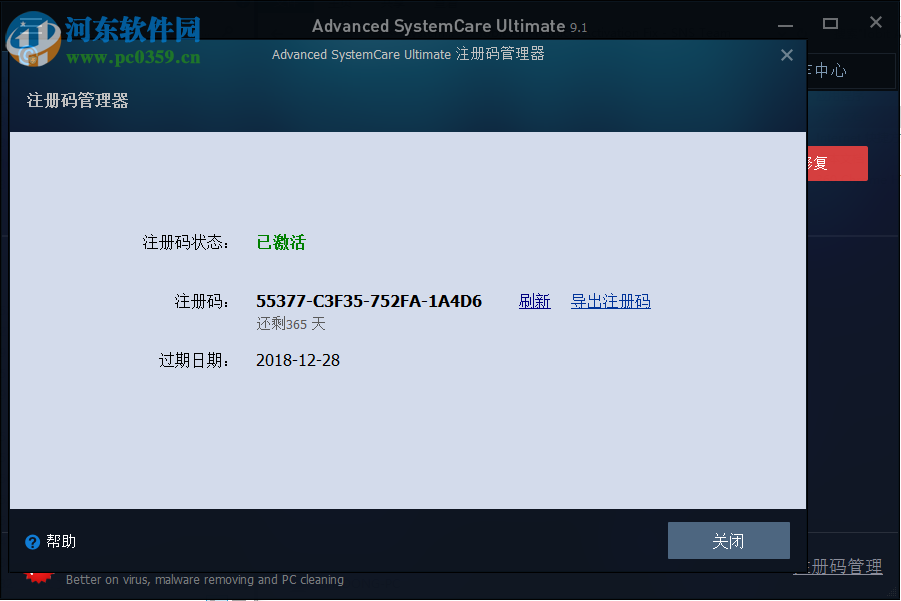Click the 还剩365 天 remaining days text
This screenshot has height=601, width=901.
(290, 323)
